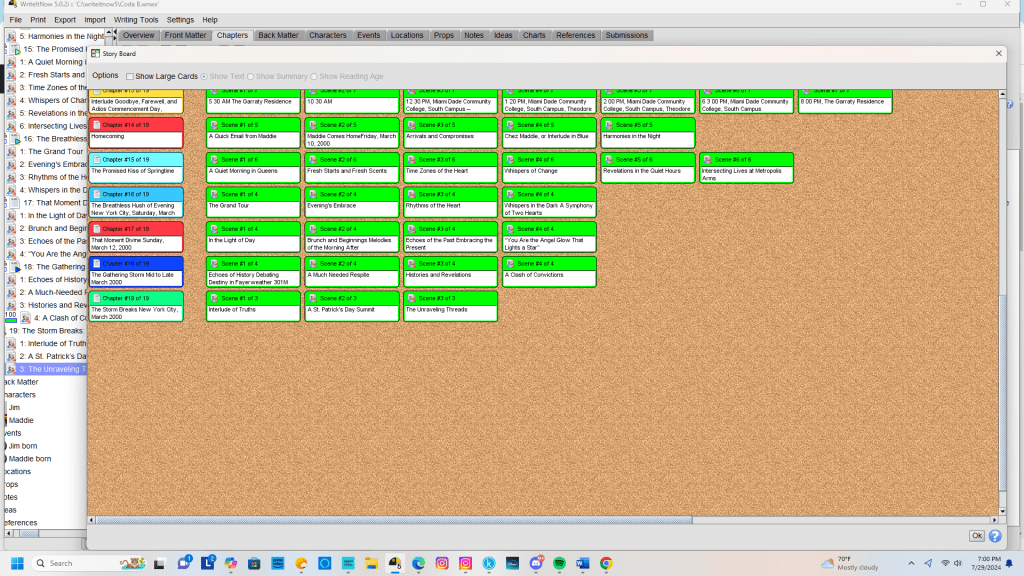Open the Submissions tab
This screenshot has height=576, width=1024.
[626, 36]
